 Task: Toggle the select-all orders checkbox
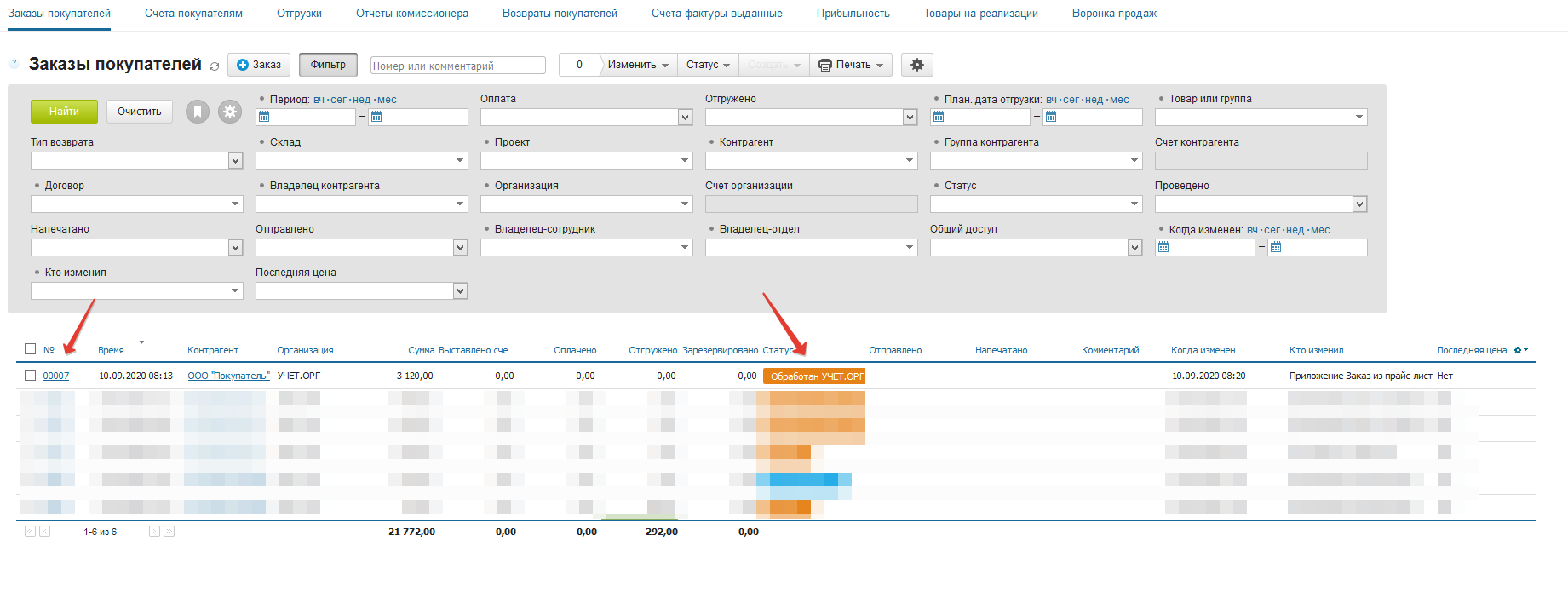pyautogui.click(x=31, y=349)
